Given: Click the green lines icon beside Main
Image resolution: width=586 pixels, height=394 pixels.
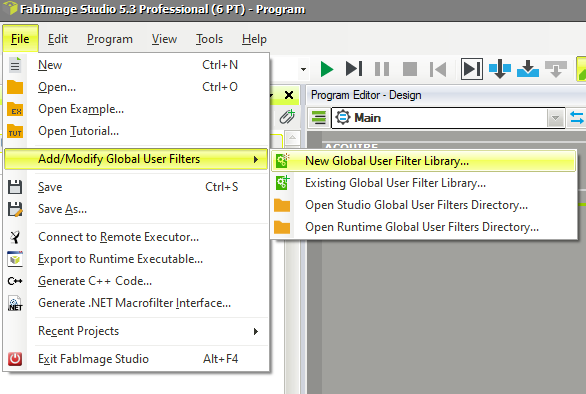Looking at the screenshot, I should [x=318, y=118].
